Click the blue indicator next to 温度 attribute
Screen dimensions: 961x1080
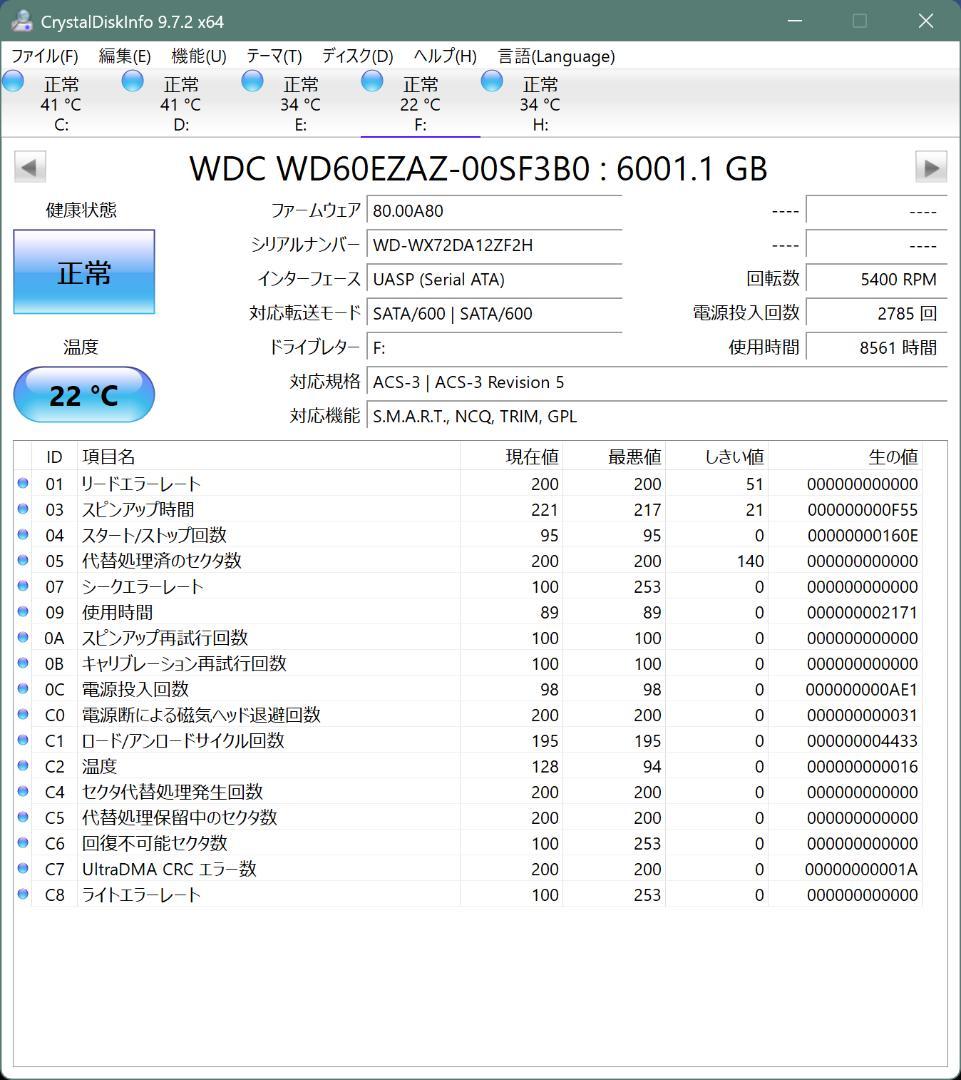click(x=23, y=765)
